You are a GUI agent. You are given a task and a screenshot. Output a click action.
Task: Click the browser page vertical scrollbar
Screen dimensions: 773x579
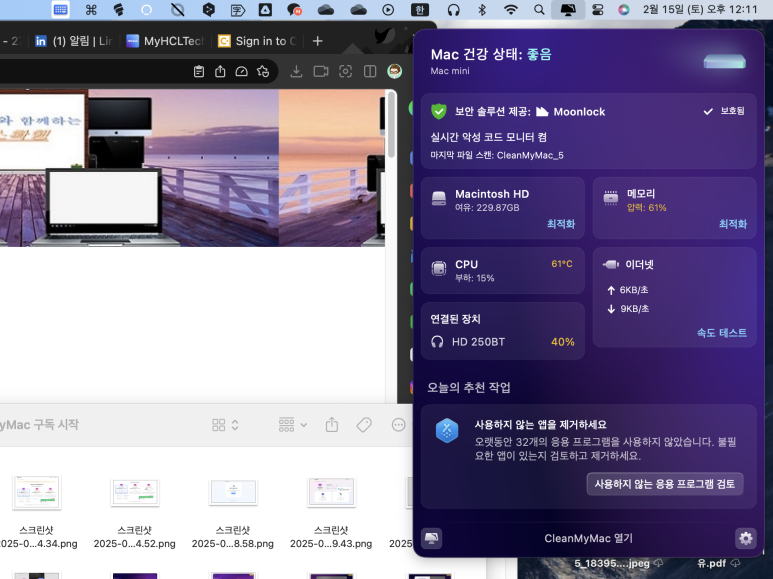click(x=391, y=125)
